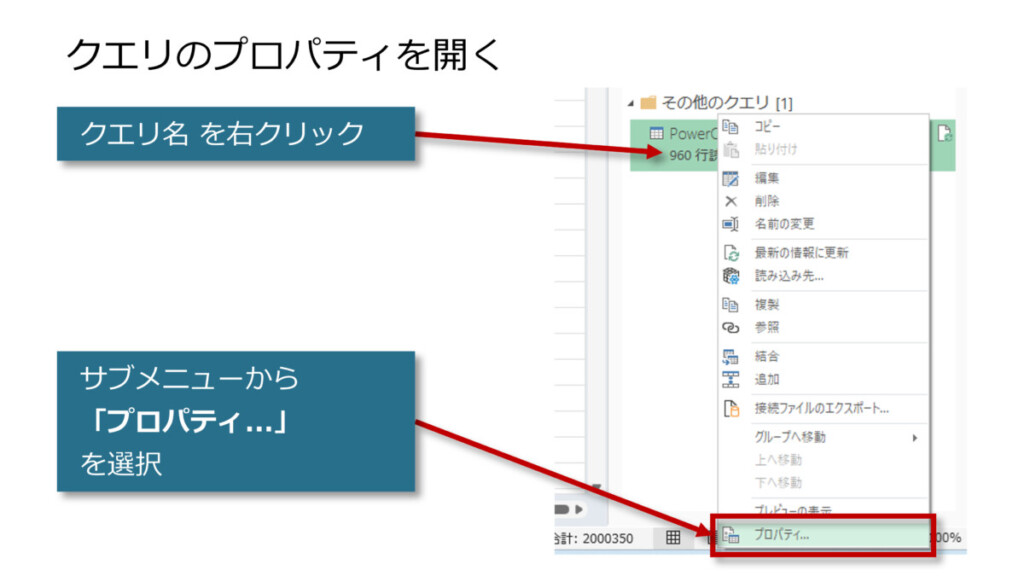Viewport: 1024px width, 576px height.
Task: Click the 結合 merge icon
Action: tap(730, 356)
